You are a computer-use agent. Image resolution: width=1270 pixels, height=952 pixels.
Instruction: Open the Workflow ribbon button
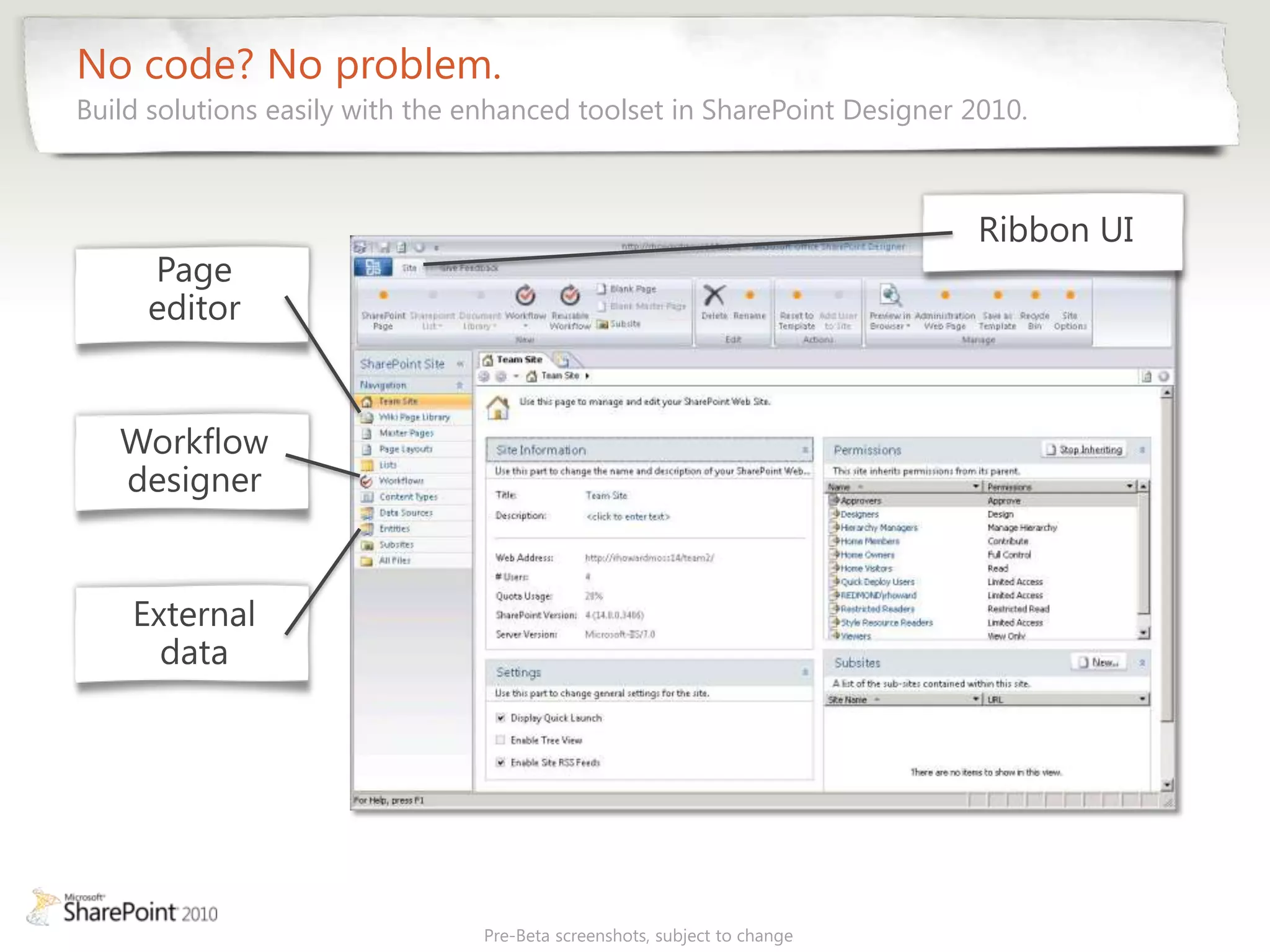[x=525, y=307]
